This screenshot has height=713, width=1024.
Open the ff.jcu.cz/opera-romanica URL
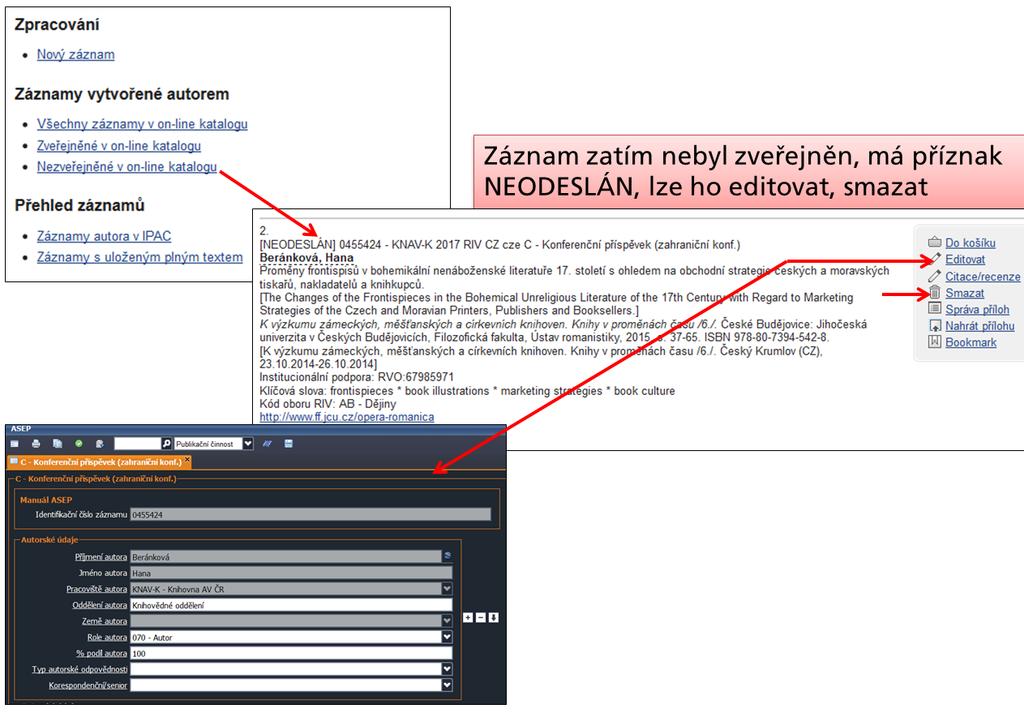[347, 417]
